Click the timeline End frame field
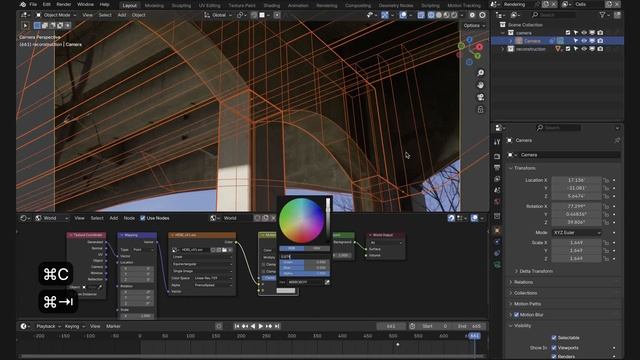The width and height of the screenshot is (640, 360). 469,326
